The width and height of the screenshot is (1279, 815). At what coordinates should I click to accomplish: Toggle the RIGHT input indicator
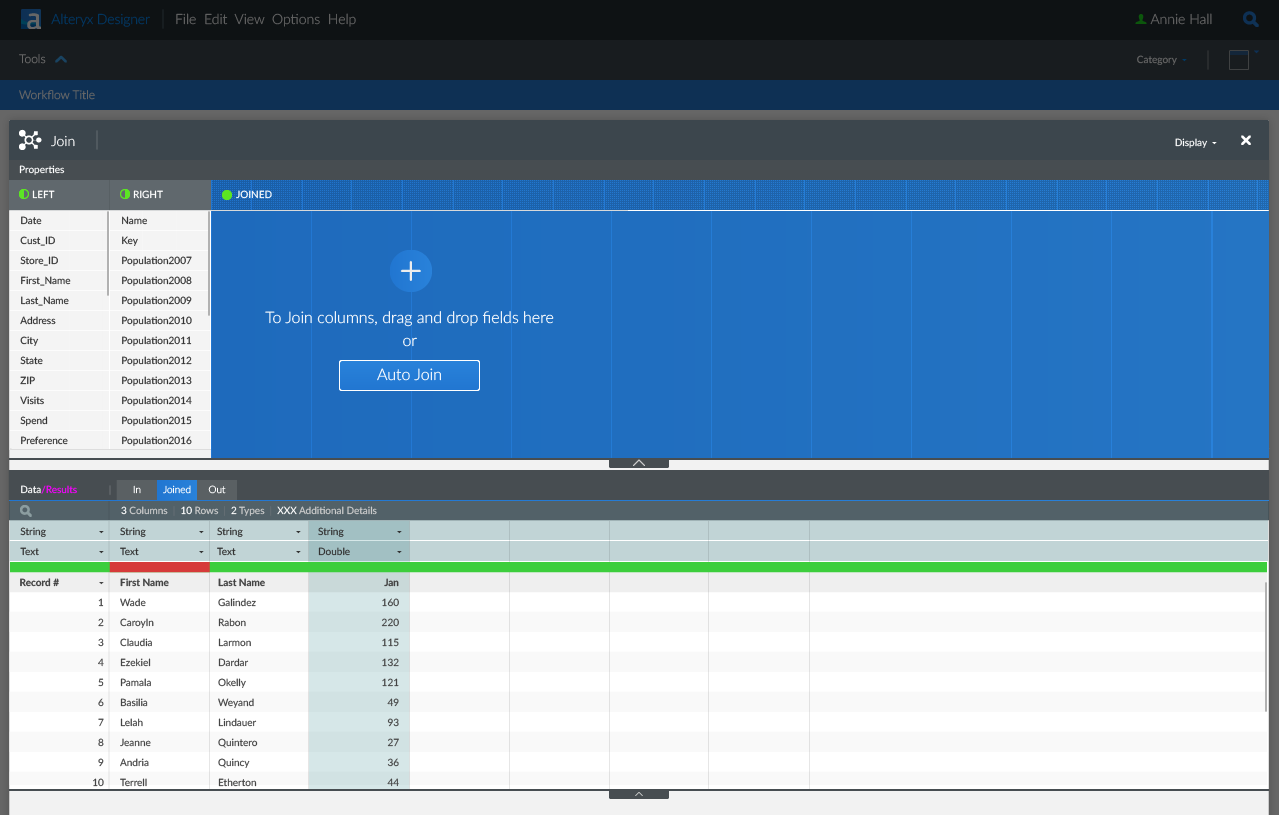(x=125, y=195)
